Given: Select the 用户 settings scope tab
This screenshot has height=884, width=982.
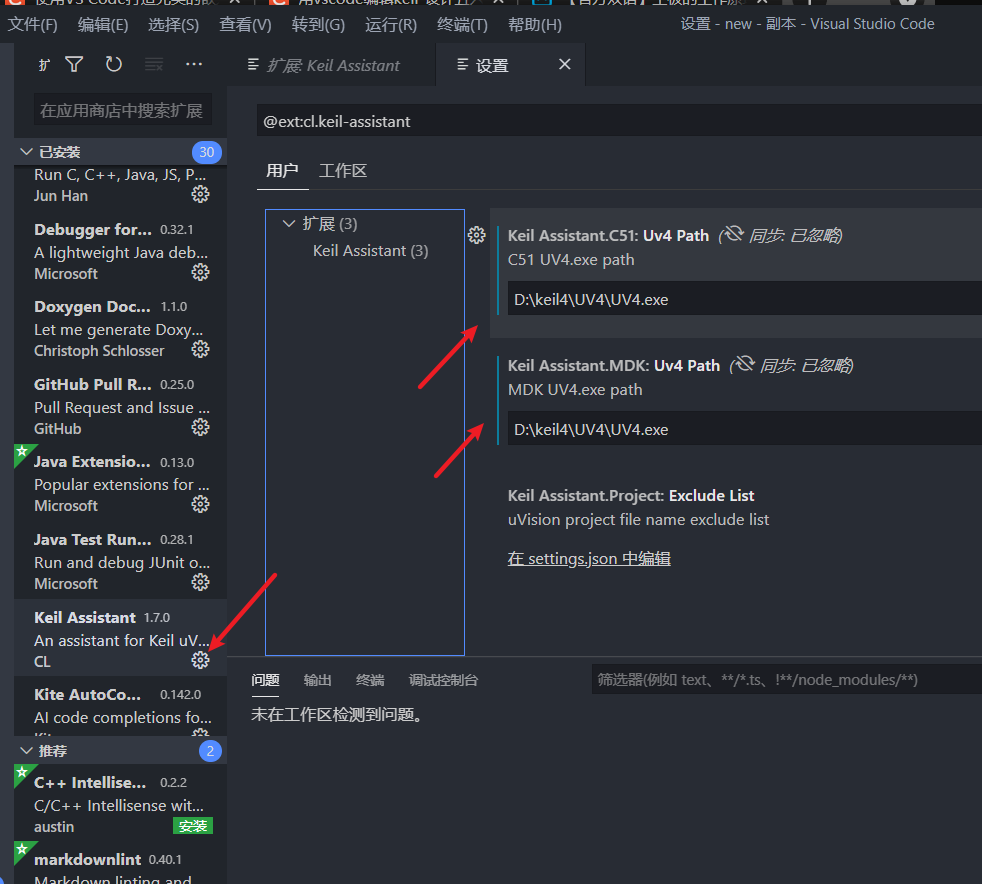Looking at the screenshot, I should 282,171.
